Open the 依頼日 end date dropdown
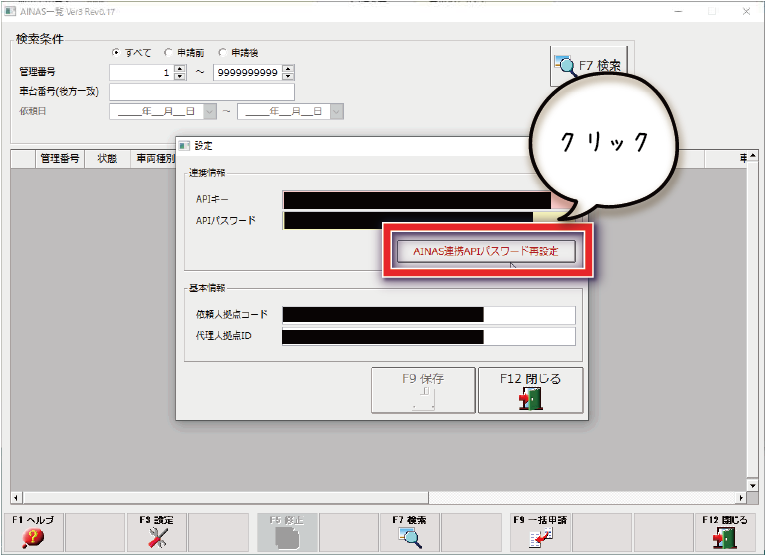The image size is (765, 556). coord(337,112)
